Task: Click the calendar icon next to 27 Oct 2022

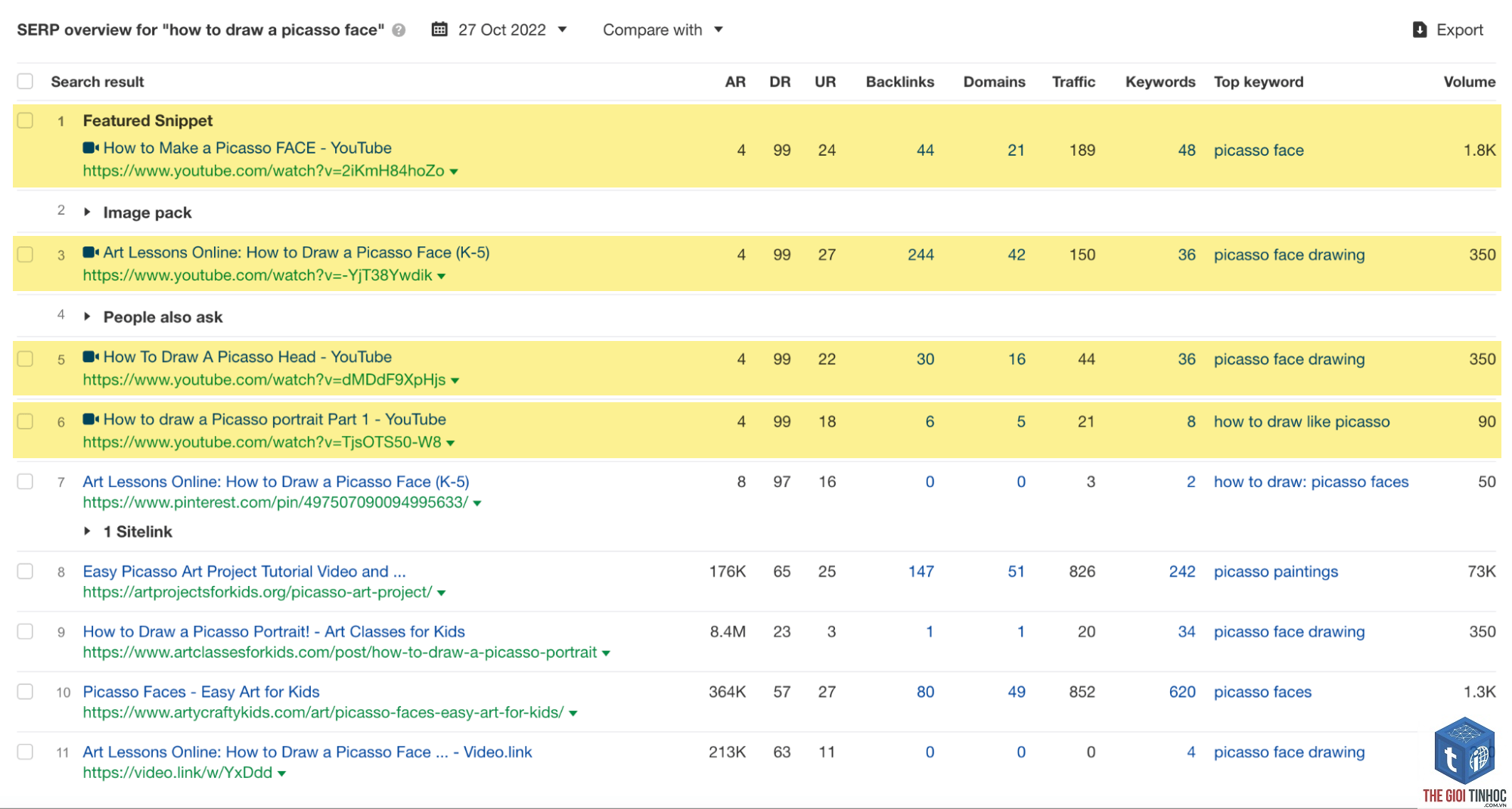Action: [439, 29]
